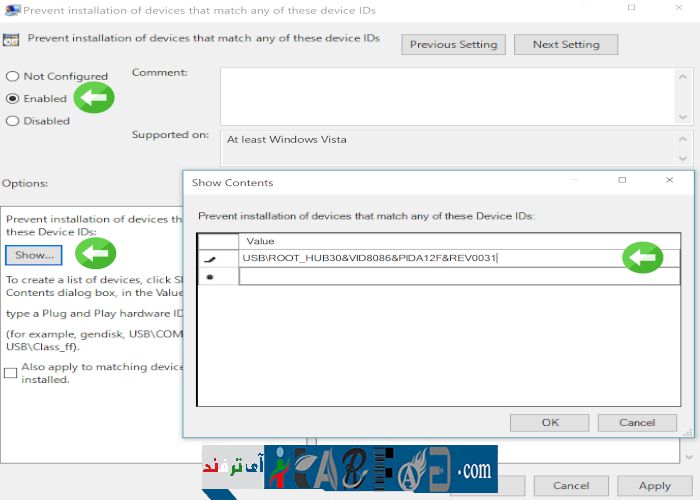Click the USB\ROOT_HUB30 value field
The image size is (700, 500).
[x=430, y=259]
